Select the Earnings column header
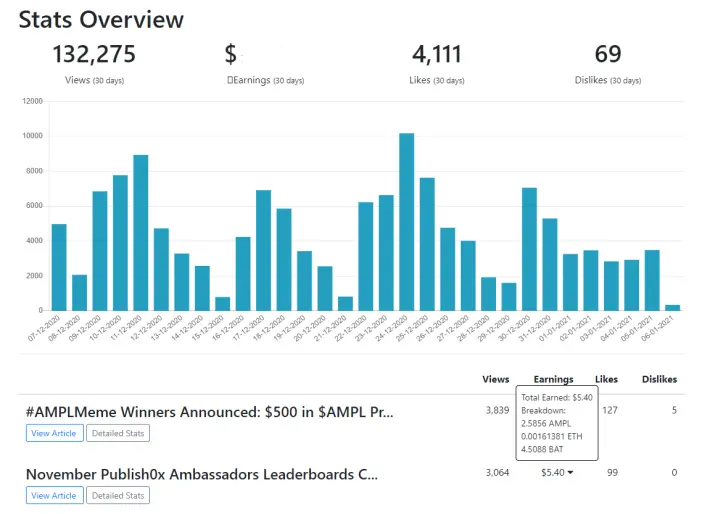The width and height of the screenshot is (702, 514). [x=553, y=379]
